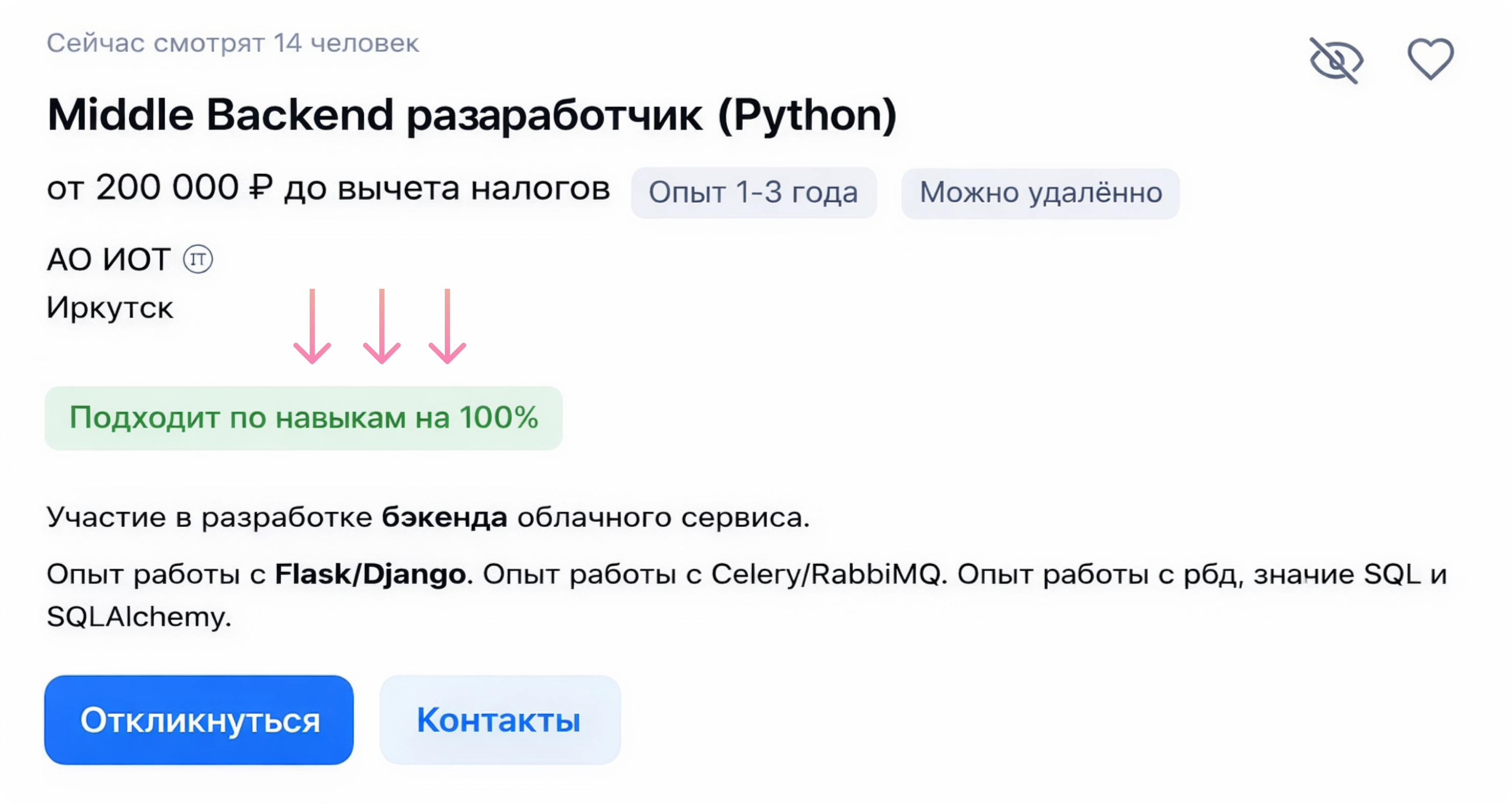This screenshot has height=804, width=1512.
Task: Click the highlighted word "бэкенда" in description
Action: (444, 517)
